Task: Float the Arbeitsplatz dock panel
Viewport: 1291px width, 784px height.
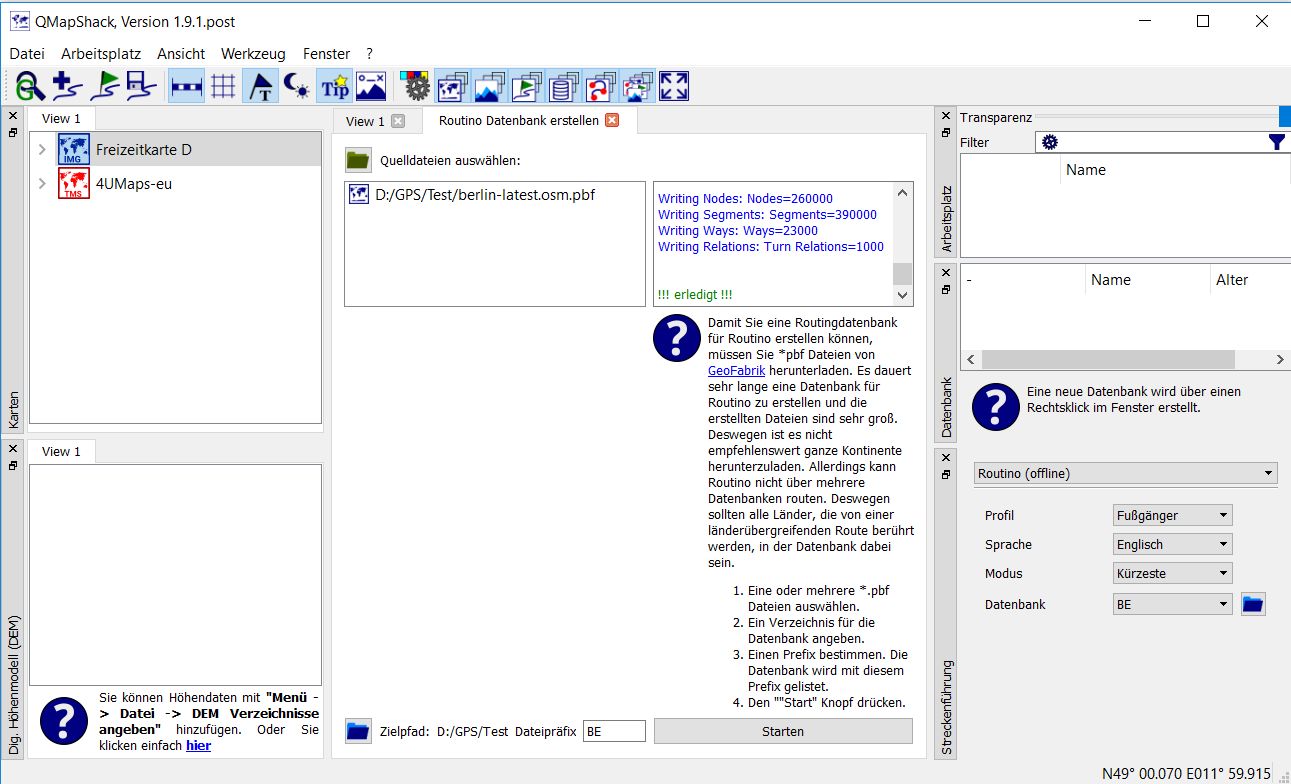Action: [946, 132]
